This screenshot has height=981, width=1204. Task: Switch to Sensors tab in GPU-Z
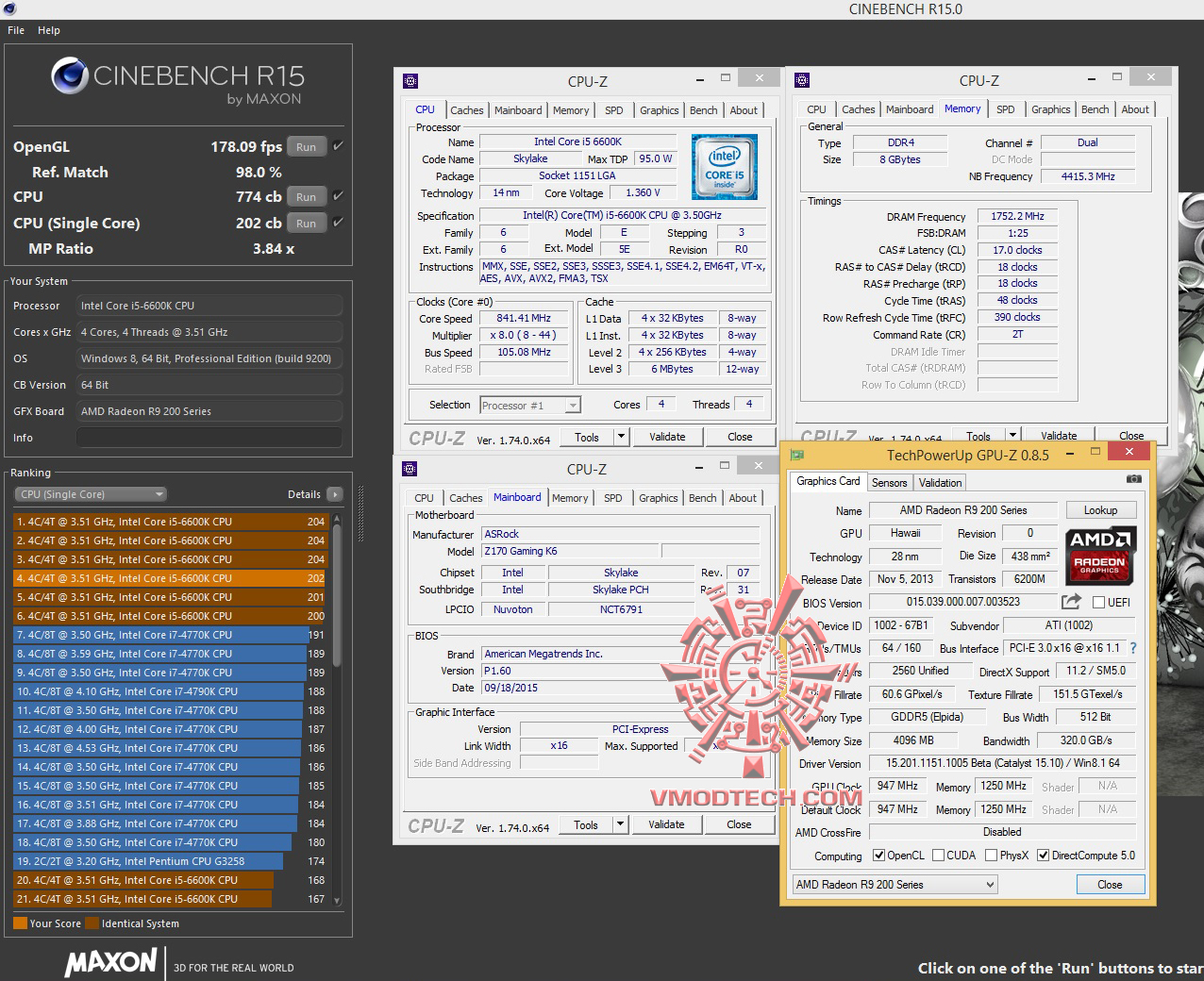click(889, 483)
